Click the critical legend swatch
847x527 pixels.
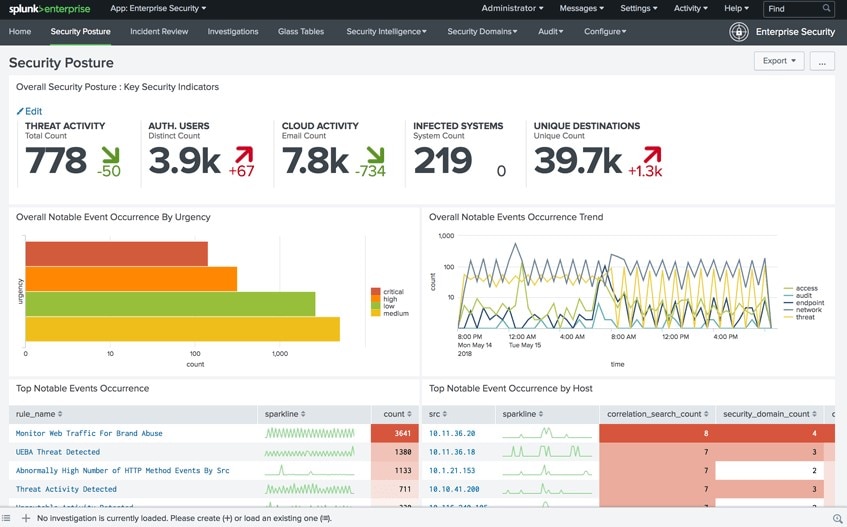[375, 292]
